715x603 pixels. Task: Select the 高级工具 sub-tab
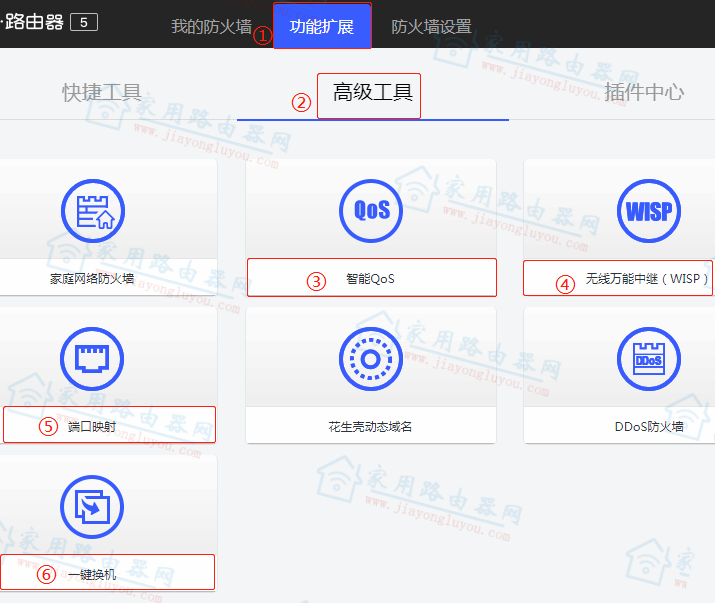click(x=372, y=93)
